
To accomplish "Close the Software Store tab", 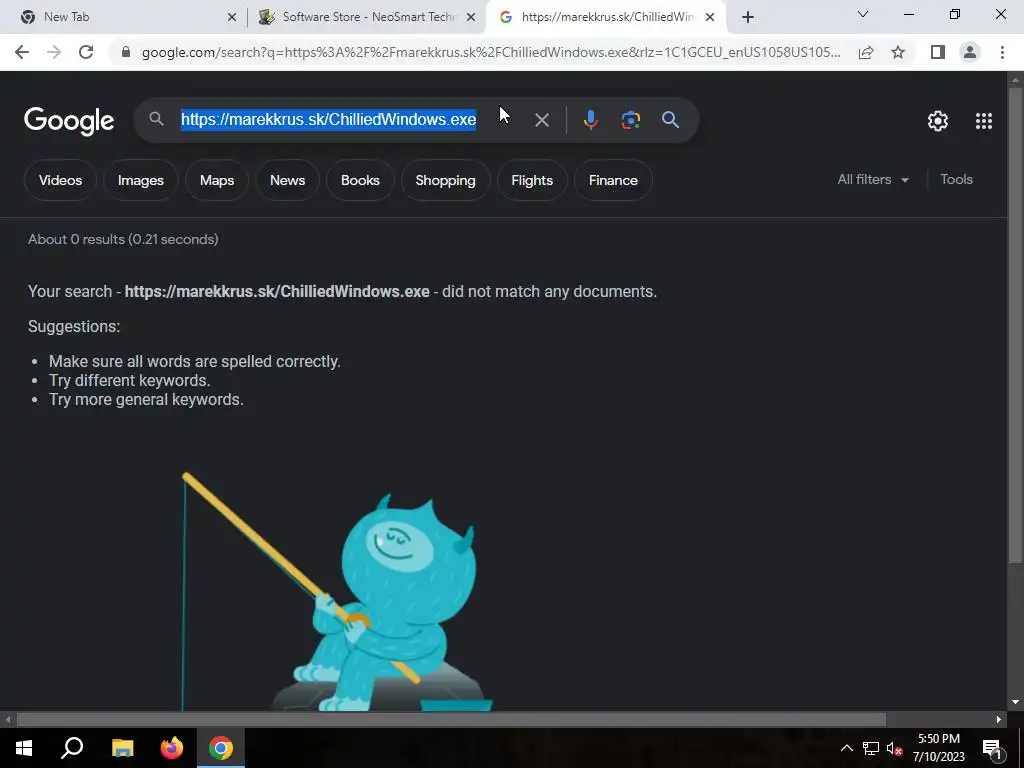I will point(471,17).
